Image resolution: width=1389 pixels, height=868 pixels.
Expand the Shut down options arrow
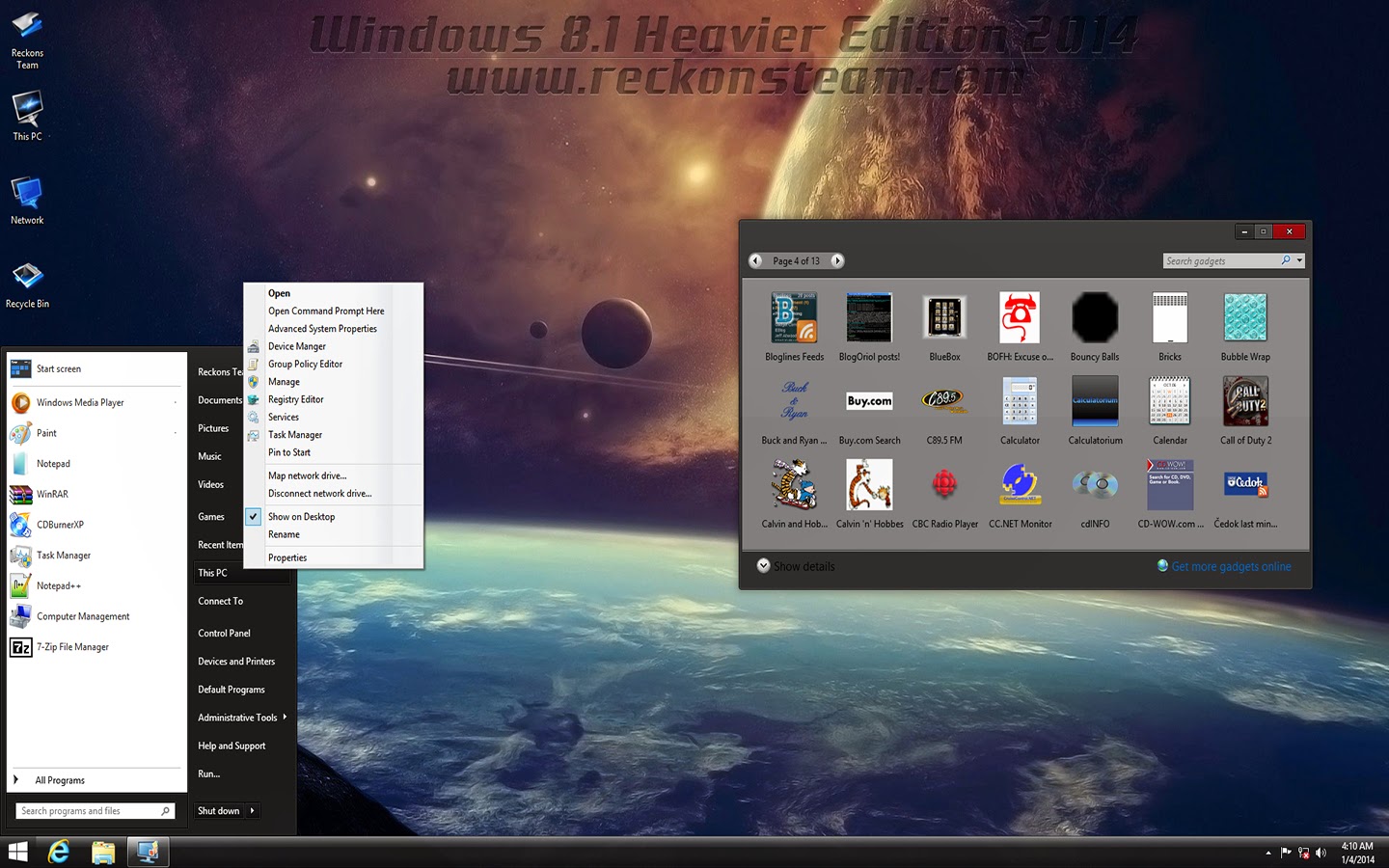[253, 810]
